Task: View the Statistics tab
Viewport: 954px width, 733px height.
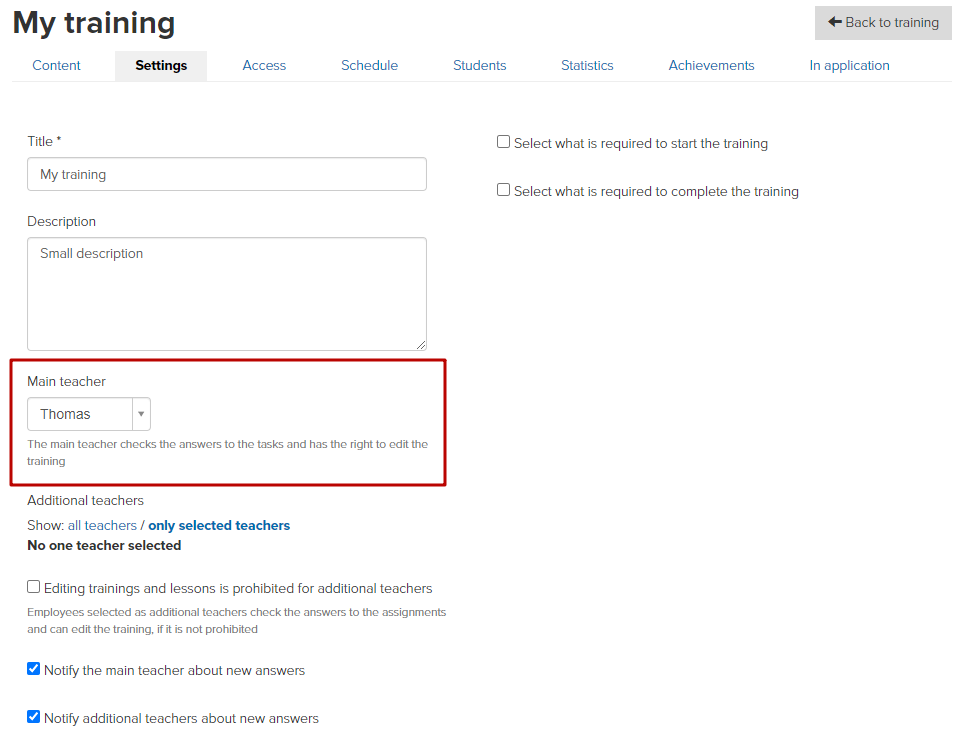Action: [587, 65]
